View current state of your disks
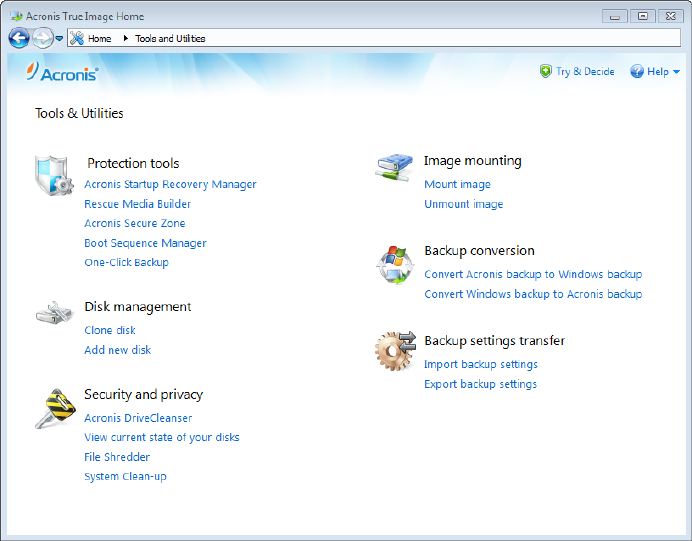 [x=162, y=437]
